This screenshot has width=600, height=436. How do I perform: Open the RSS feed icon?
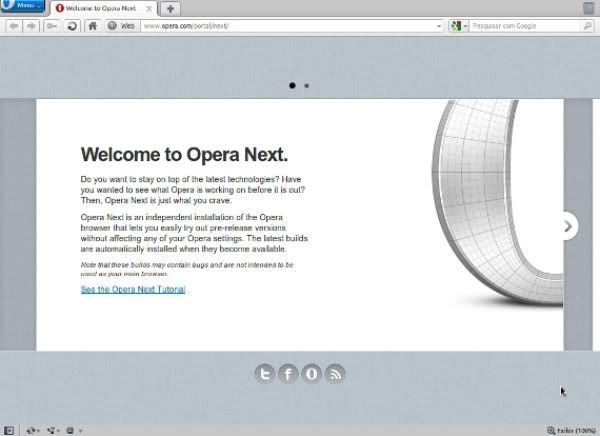click(335, 374)
